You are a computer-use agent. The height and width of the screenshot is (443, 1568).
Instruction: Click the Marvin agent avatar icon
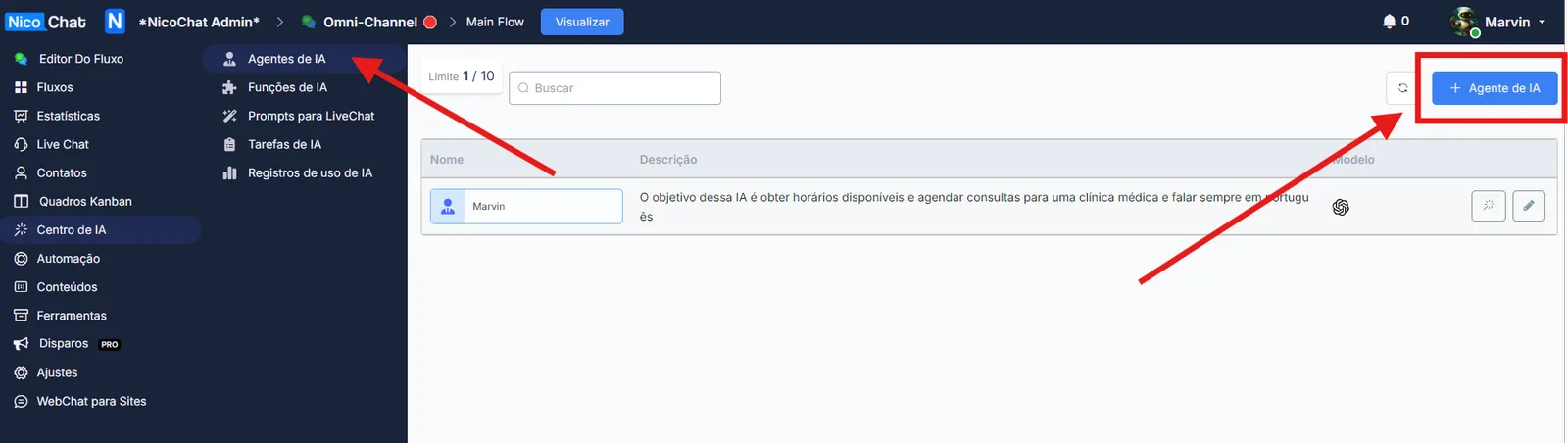[x=448, y=207]
